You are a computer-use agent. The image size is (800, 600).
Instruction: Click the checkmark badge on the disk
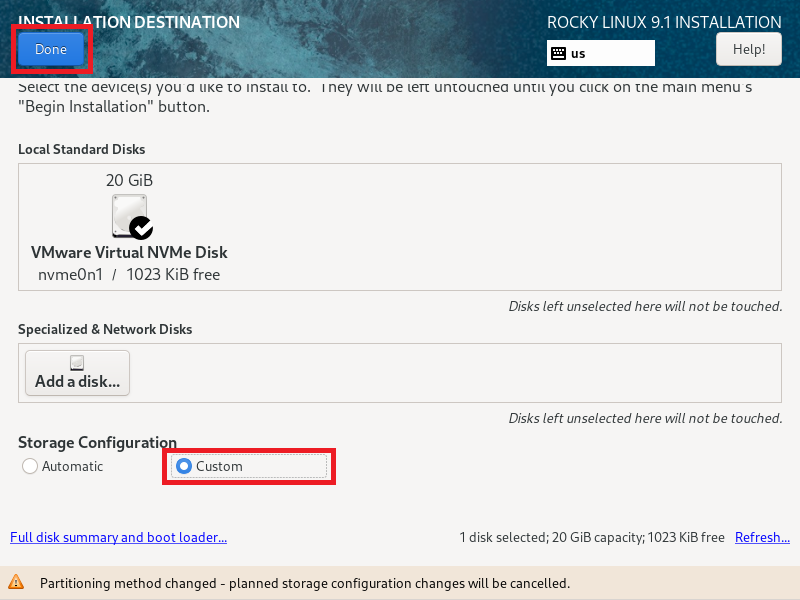point(141,228)
